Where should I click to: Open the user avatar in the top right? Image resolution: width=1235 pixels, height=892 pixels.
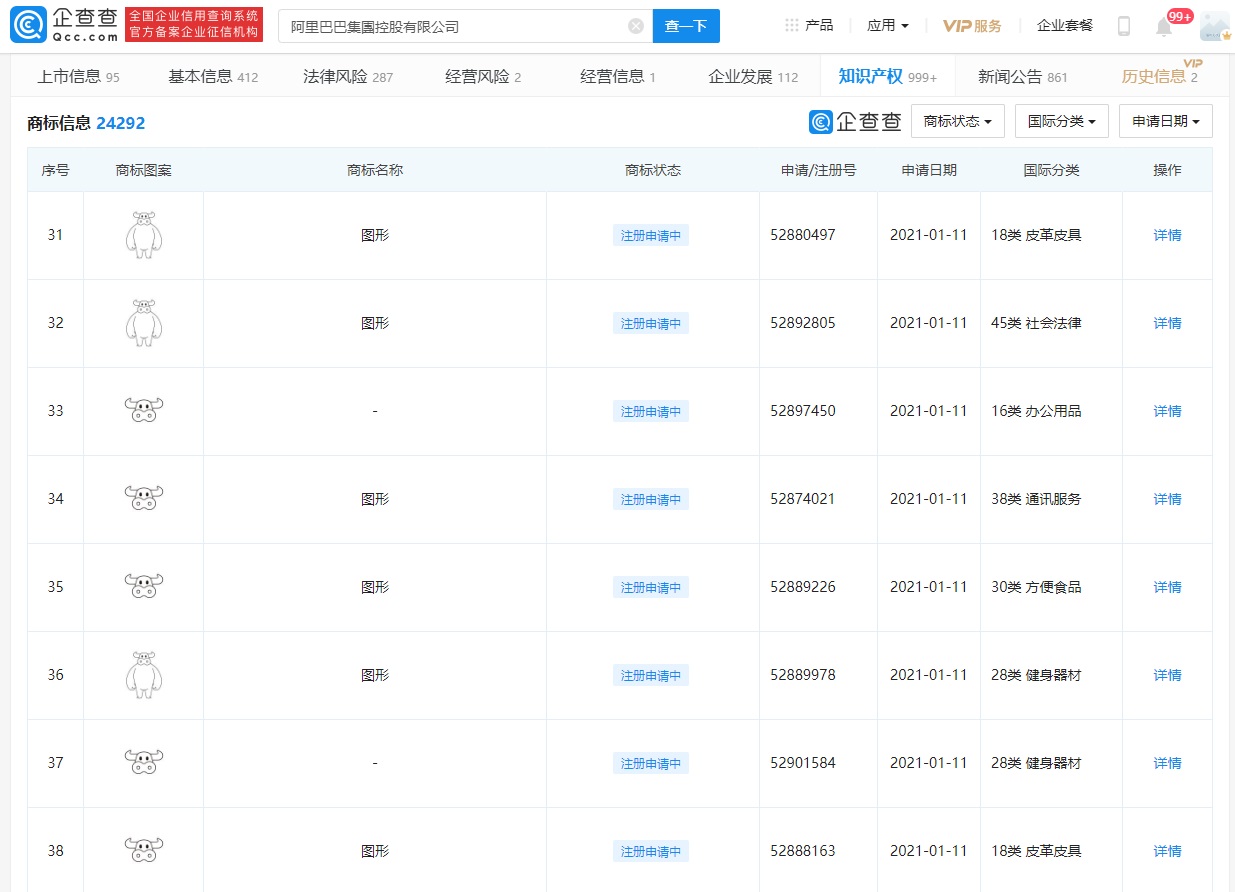(x=1215, y=26)
